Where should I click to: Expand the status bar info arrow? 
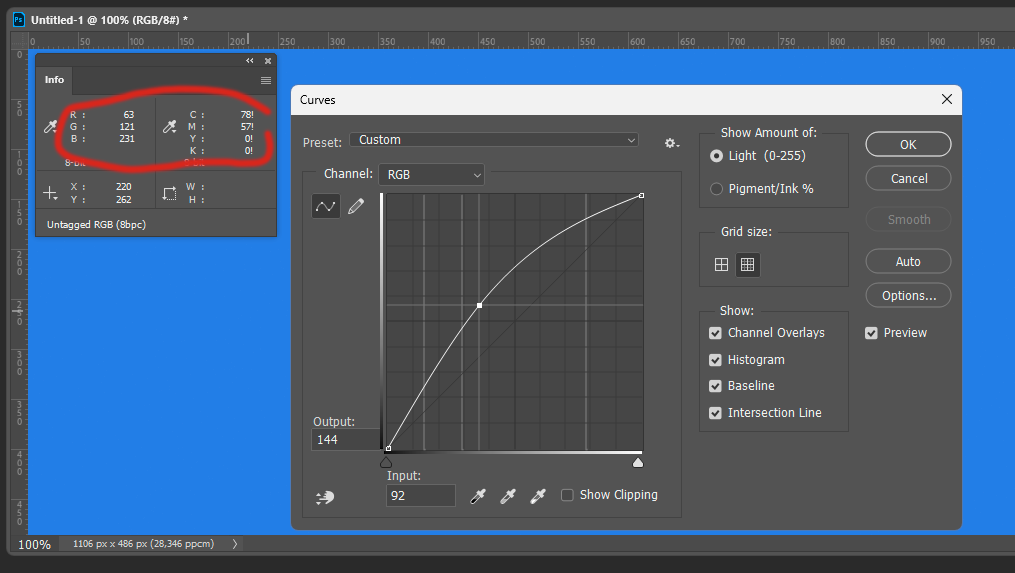tap(235, 544)
